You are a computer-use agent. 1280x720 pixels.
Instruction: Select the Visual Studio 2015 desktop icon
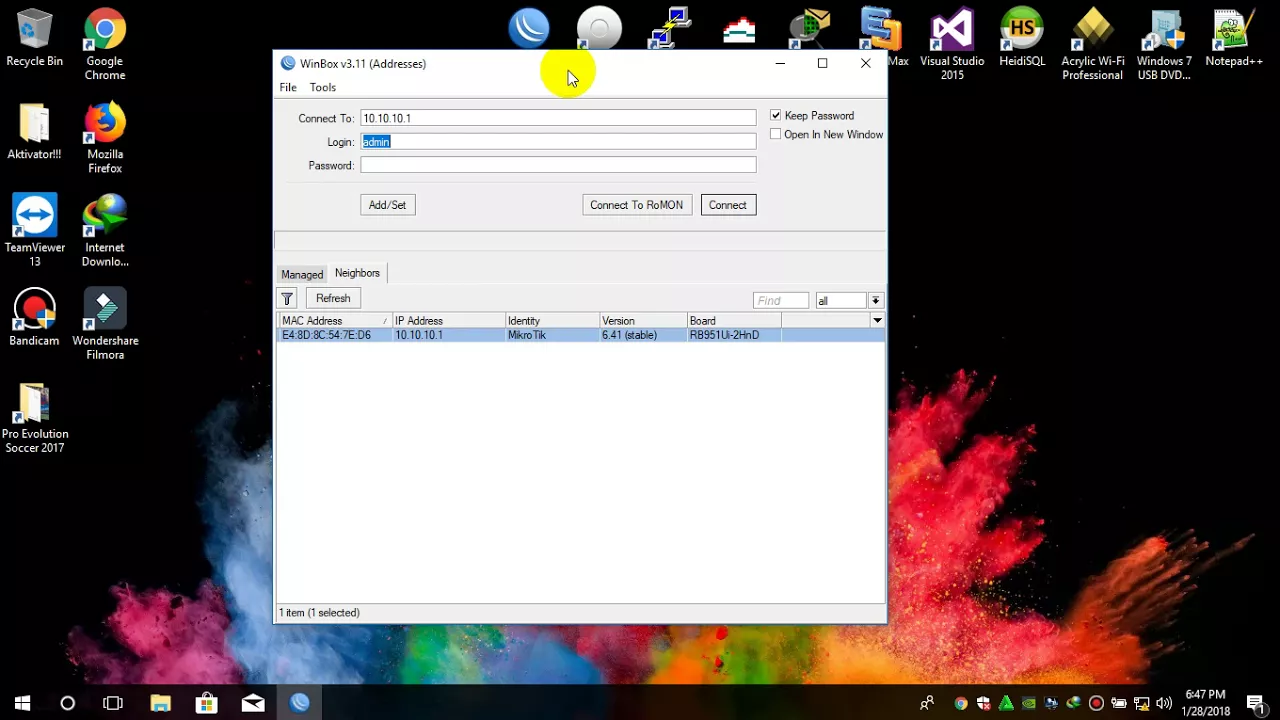coord(952,45)
